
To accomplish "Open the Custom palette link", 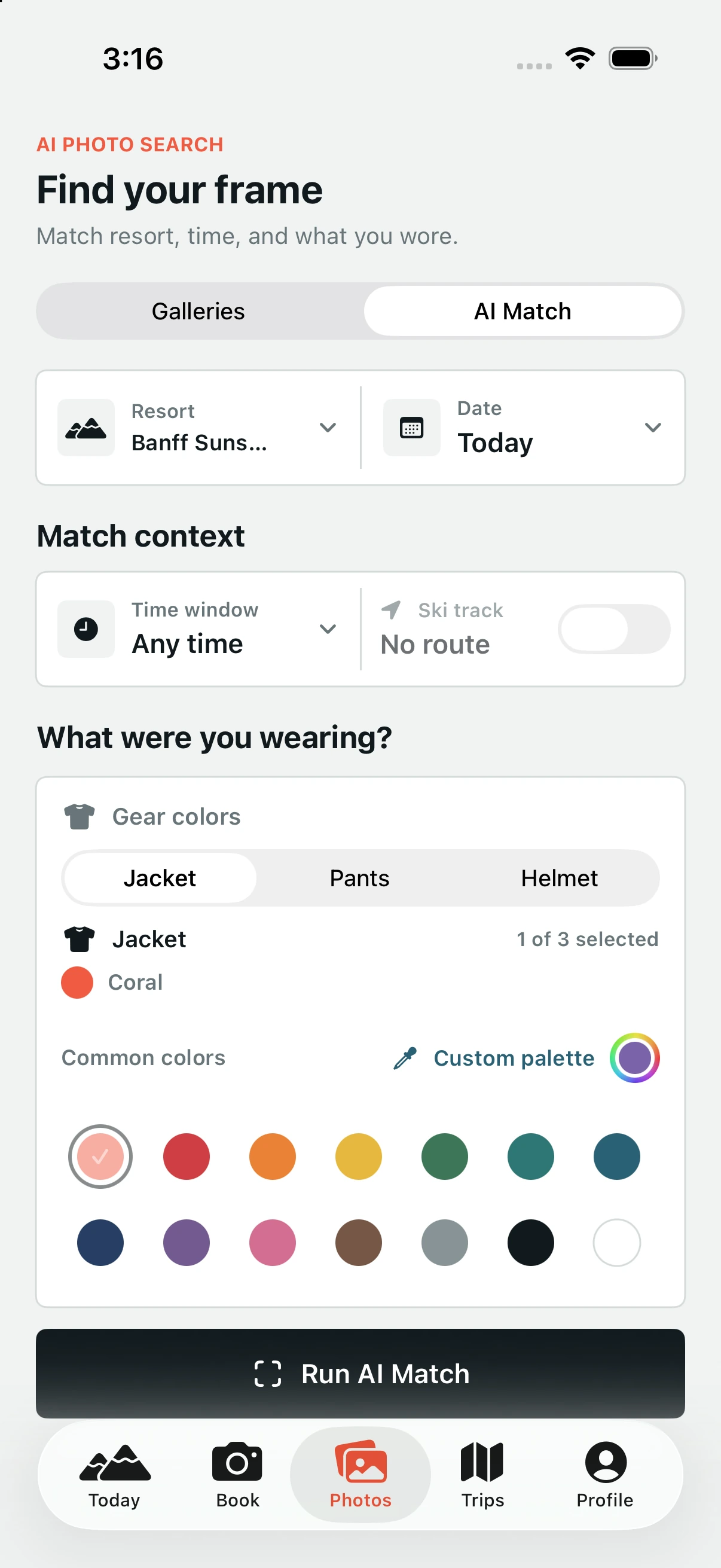I will point(514,1058).
